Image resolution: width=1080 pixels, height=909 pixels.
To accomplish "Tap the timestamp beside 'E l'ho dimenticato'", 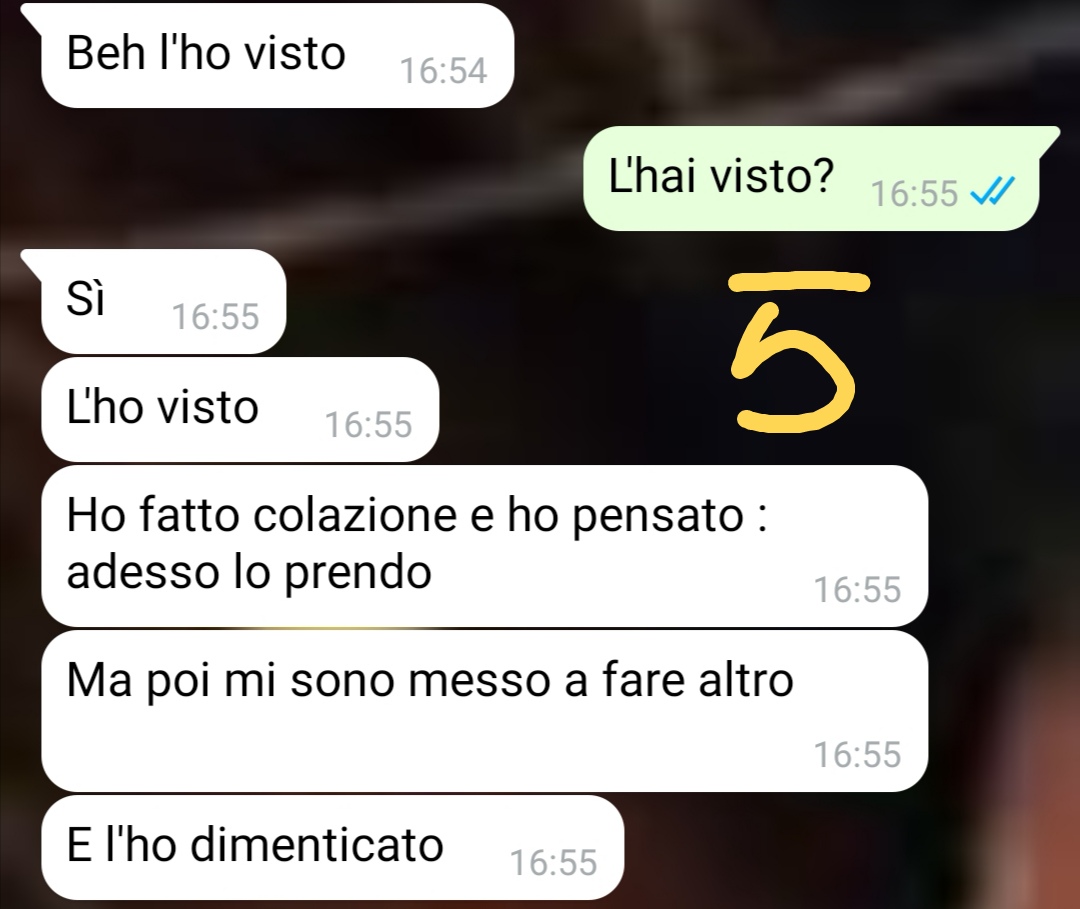I will [x=553, y=862].
